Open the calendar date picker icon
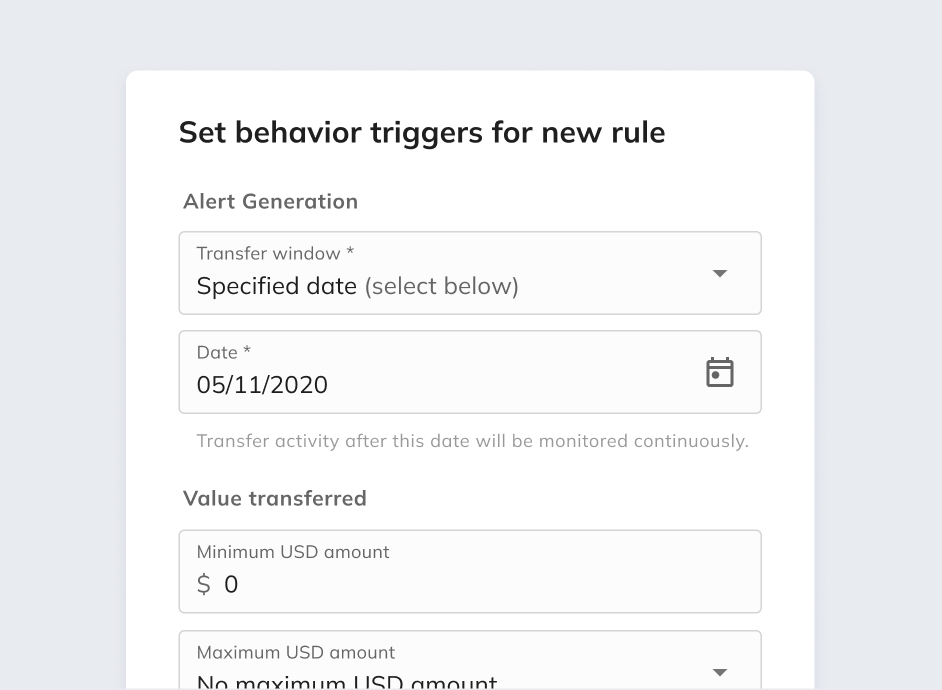The width and height of the screenshot is (942, 690). point(720,372)
